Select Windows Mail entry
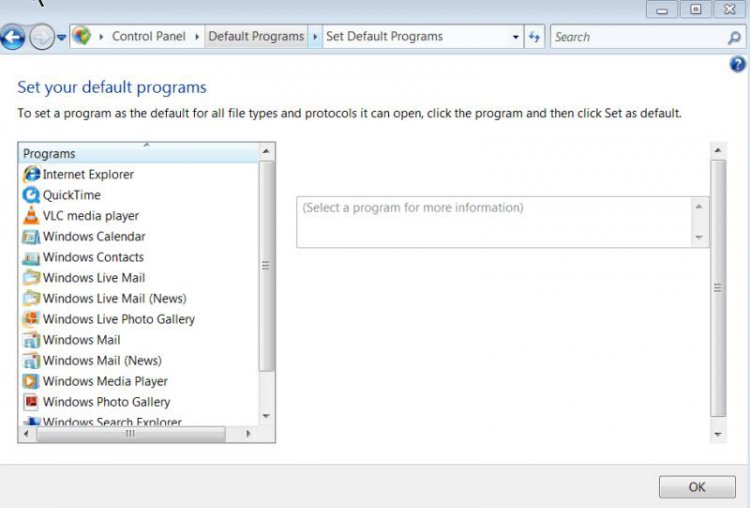This screenshot has height=508, width=750. click(82, 340)
